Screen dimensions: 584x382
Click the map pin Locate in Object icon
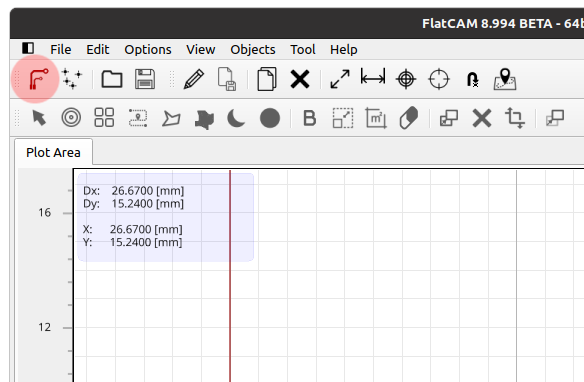tap(505, 79)
